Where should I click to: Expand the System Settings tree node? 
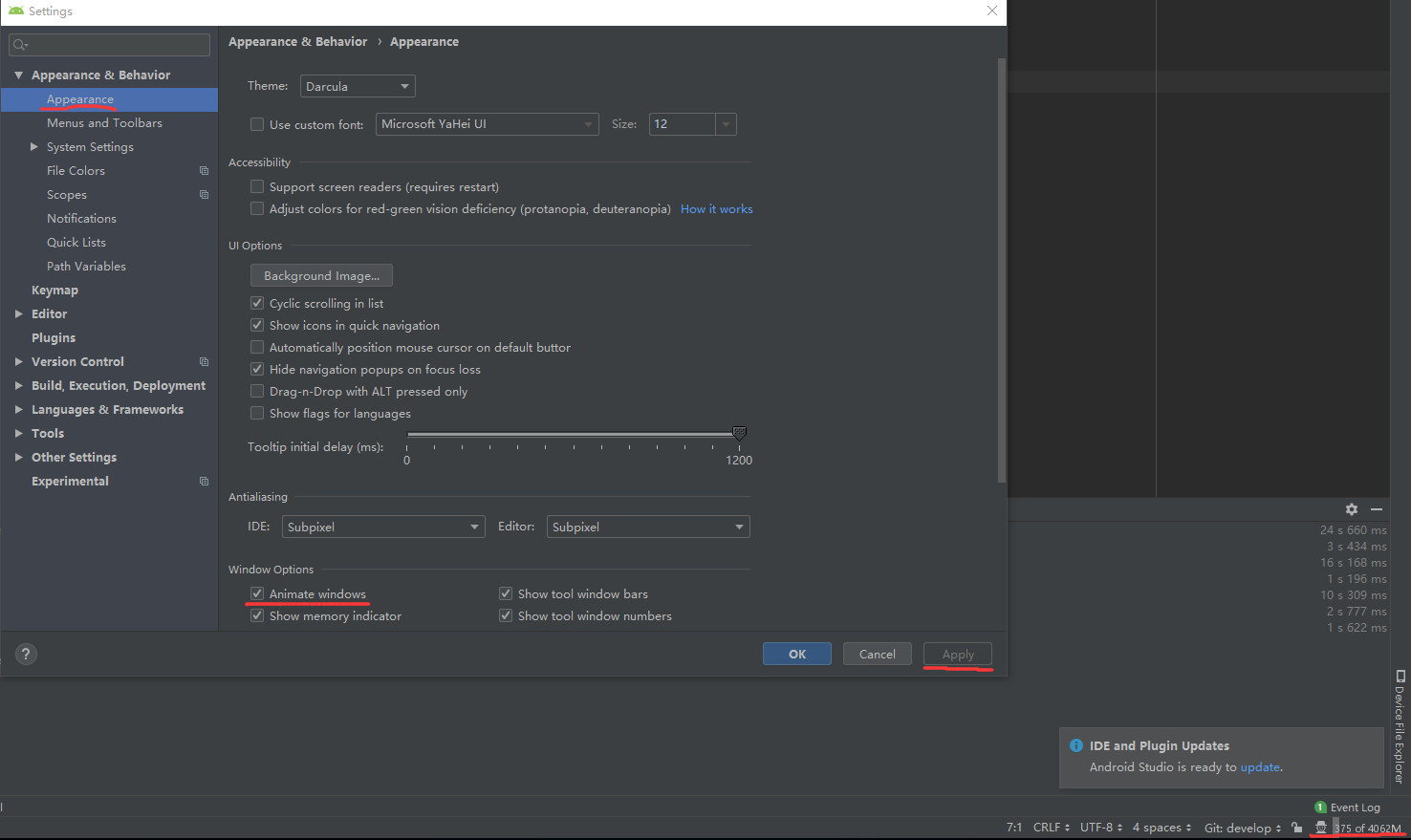[x=34, y=146]
